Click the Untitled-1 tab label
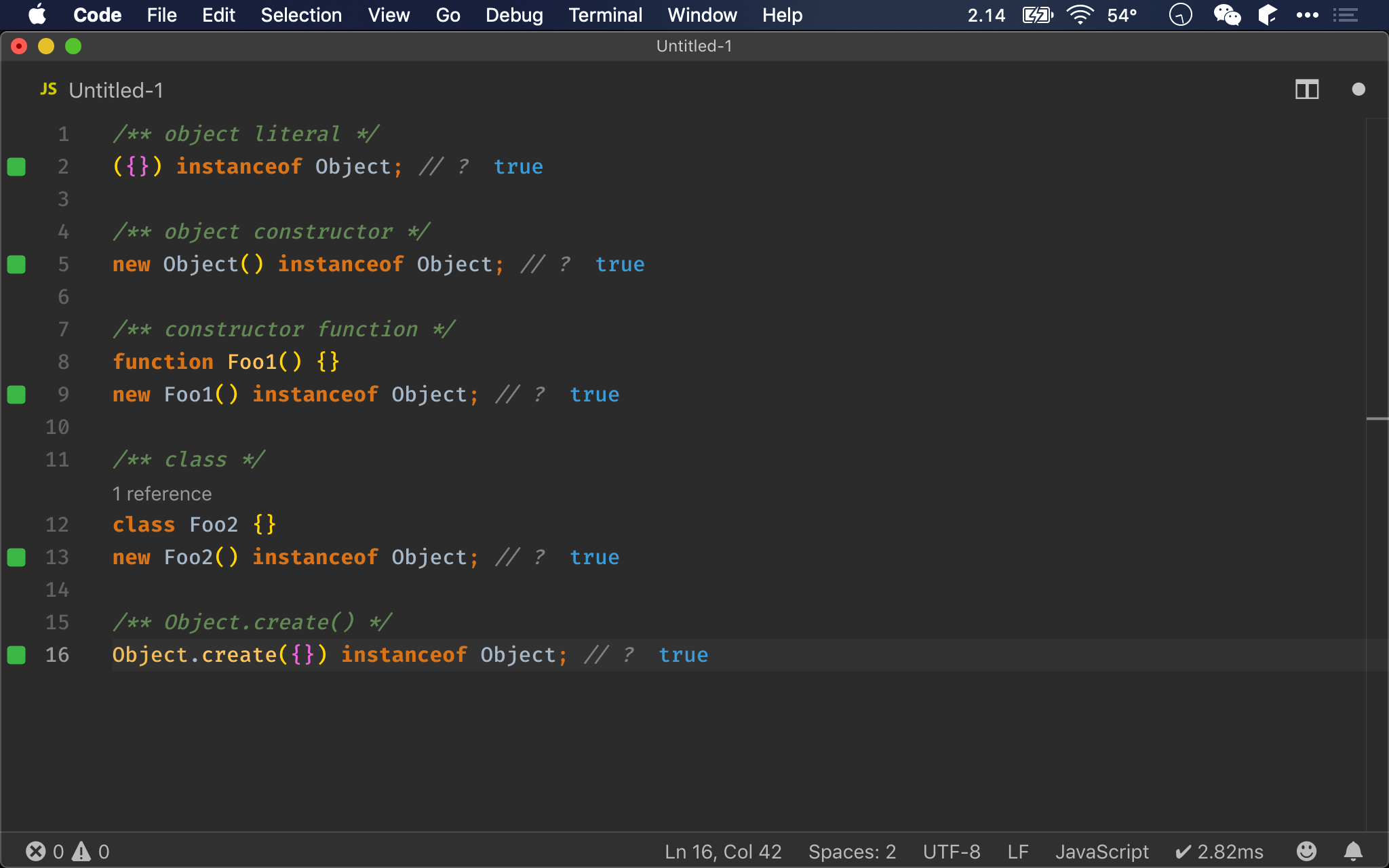 116,89
